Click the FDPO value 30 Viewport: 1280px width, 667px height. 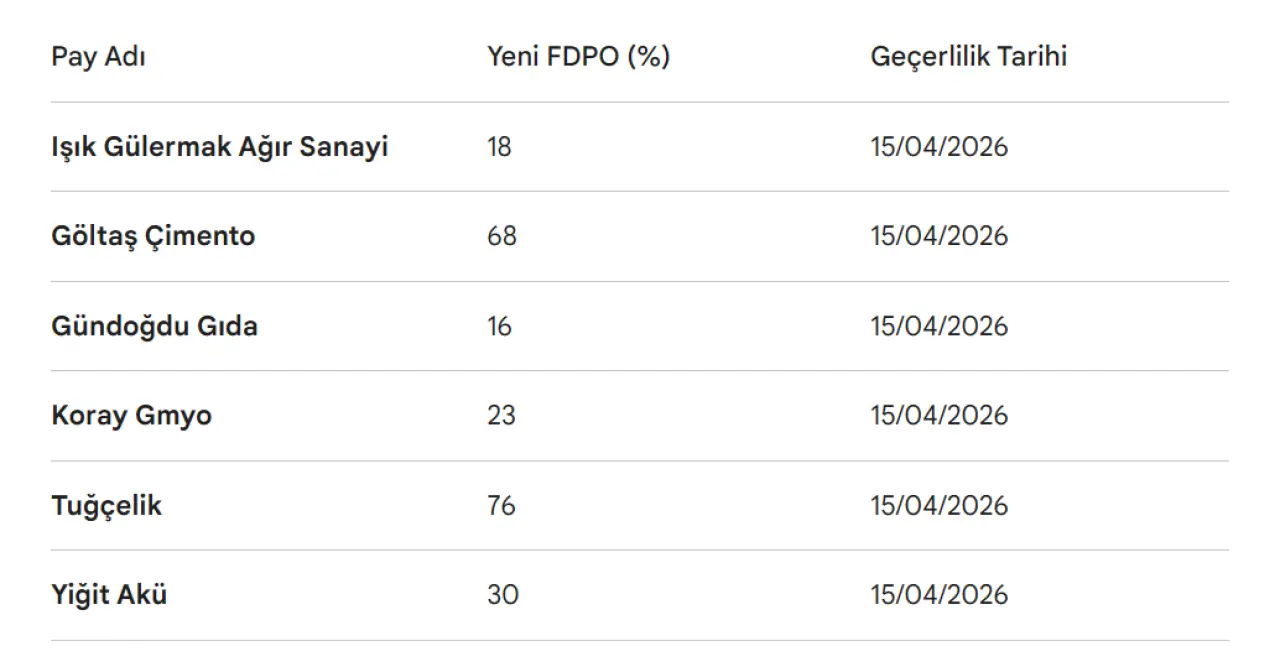pyautogui.click(x=502, y=595)
